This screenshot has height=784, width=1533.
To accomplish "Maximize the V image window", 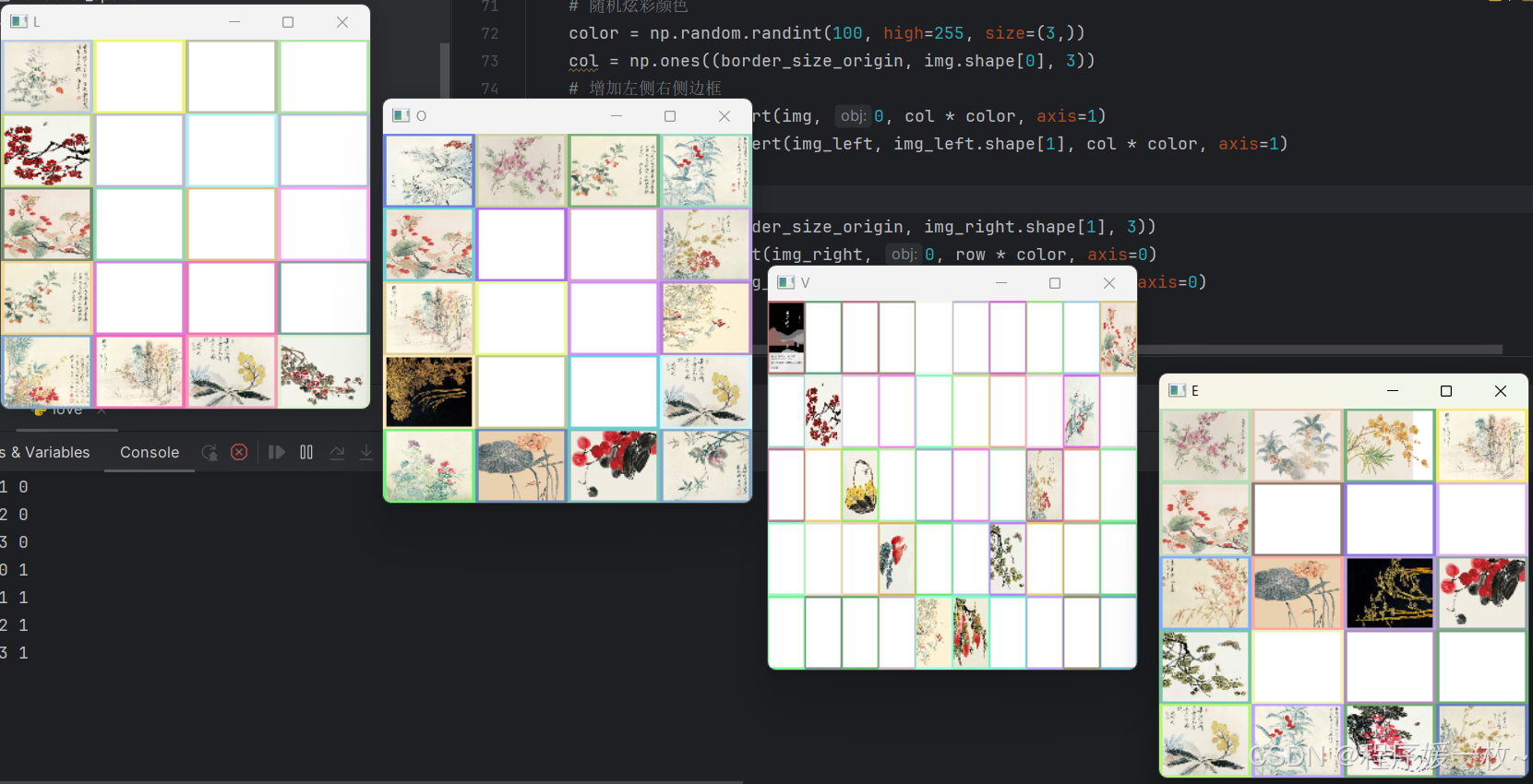I will [x=1055, y=282].
